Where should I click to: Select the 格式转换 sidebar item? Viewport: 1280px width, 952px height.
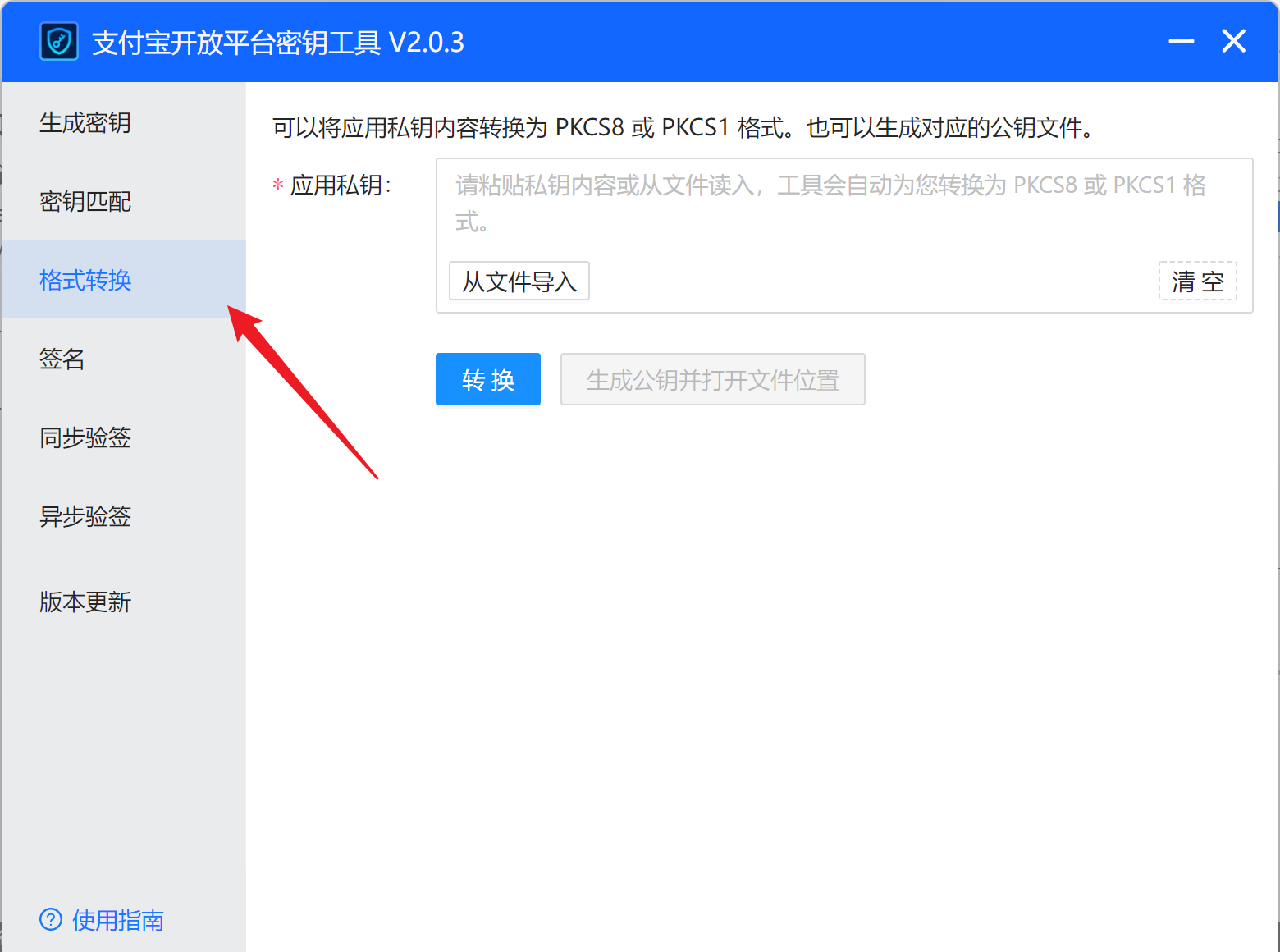click(x=123, y=279)
